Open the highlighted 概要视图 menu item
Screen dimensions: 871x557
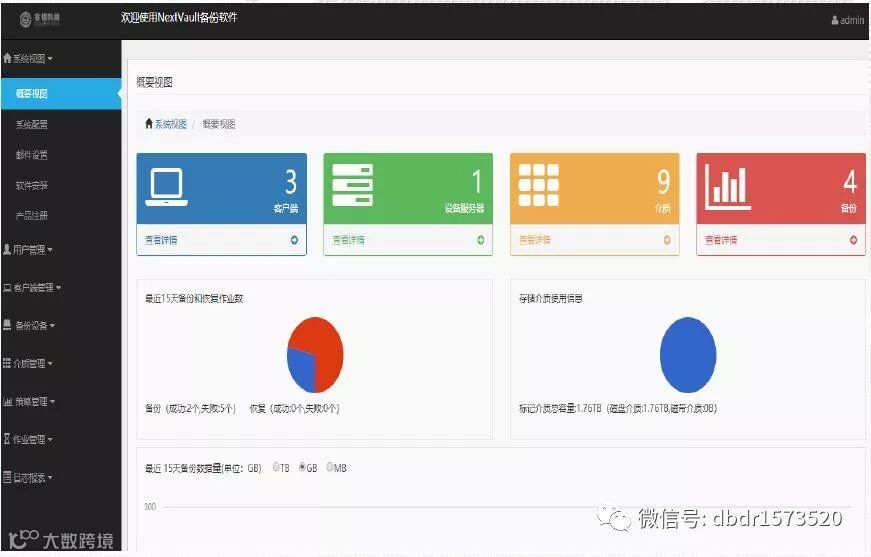(61, 94)
